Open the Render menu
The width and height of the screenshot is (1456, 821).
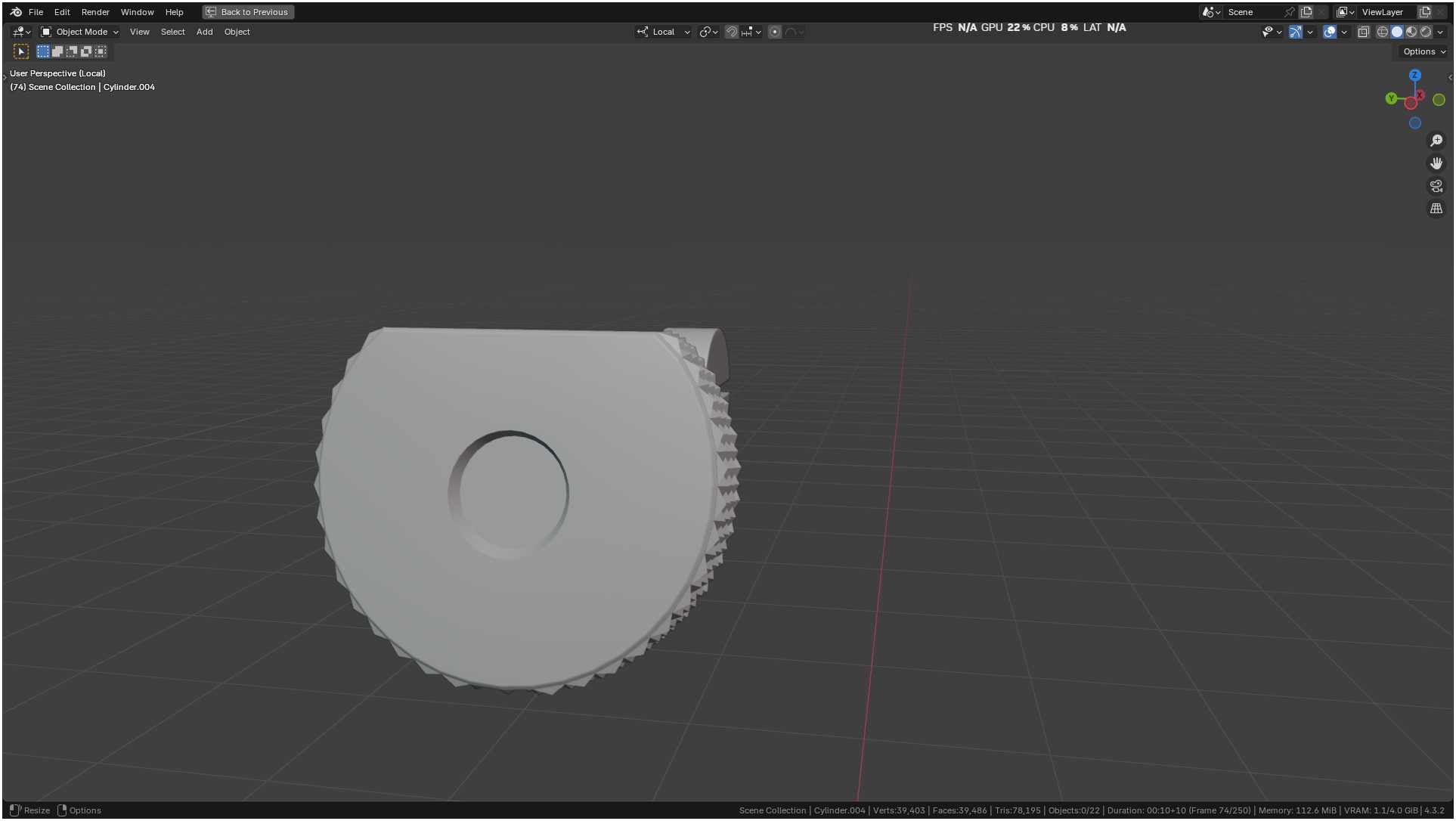[x=95, y=12]
